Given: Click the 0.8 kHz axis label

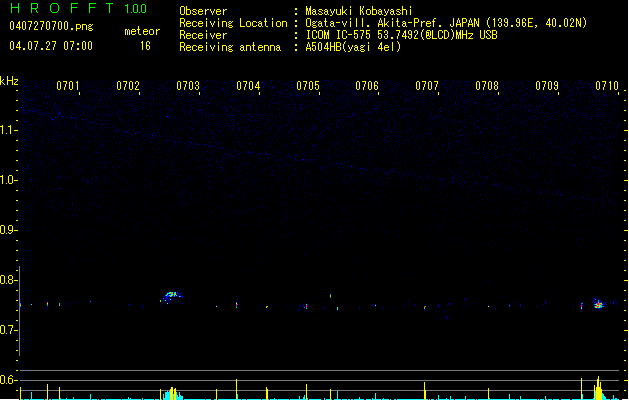Looking at the screenshot, I should click(8, 280).
